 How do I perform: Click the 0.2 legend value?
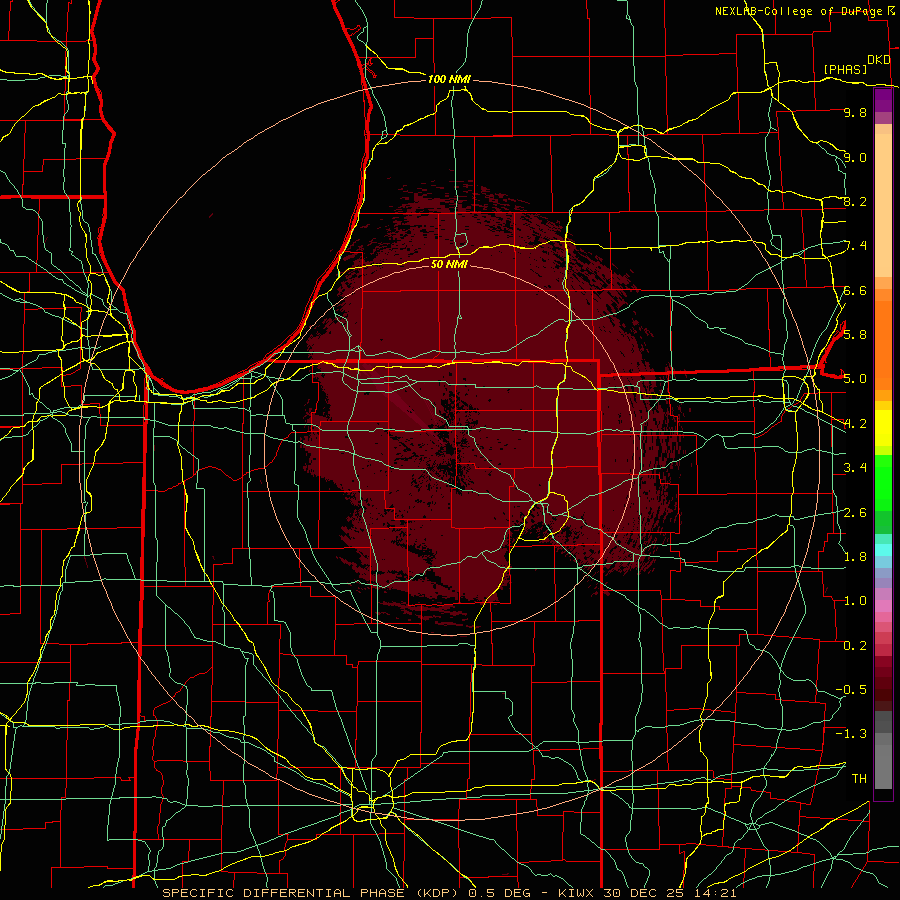tap(855, 645)
